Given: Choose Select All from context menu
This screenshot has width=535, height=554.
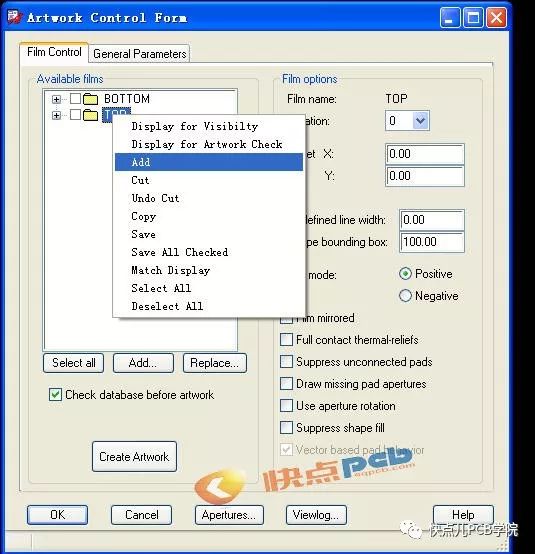Looking at the screenshot, I should coord(209,288).
